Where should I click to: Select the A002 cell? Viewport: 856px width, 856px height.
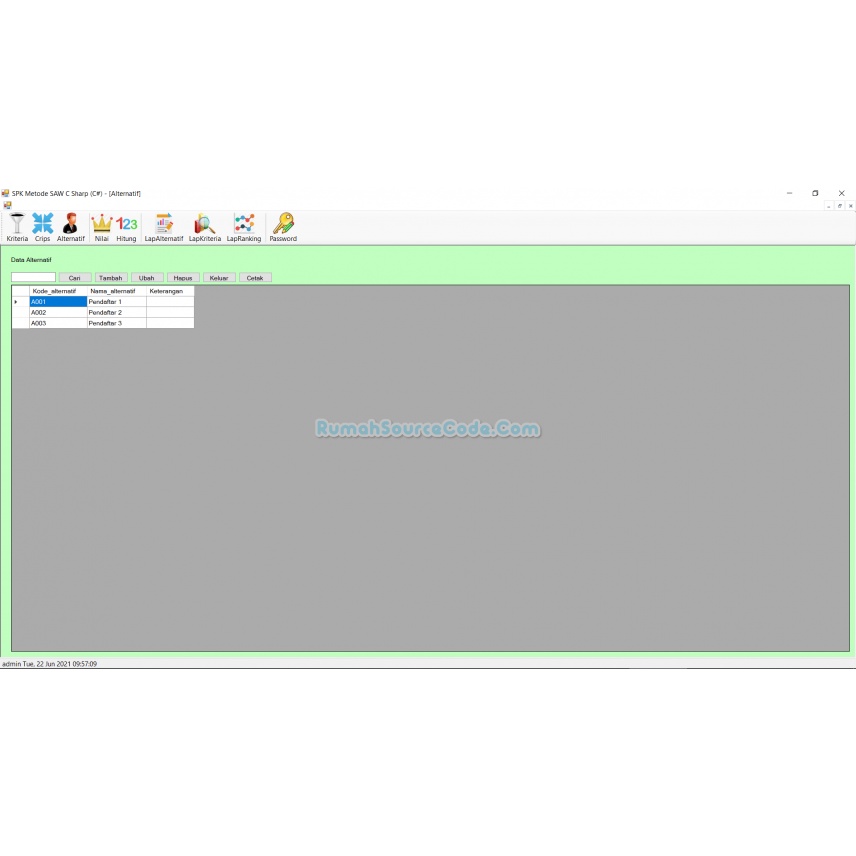[x=58, y=312]
